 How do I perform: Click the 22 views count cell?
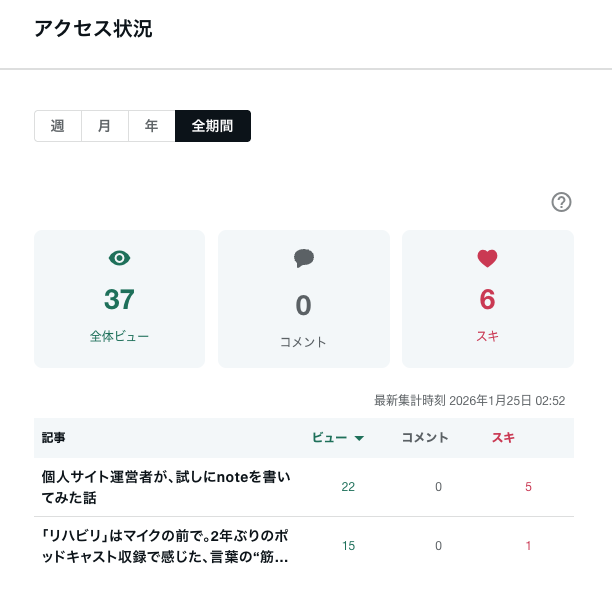[x=348, y=487]
